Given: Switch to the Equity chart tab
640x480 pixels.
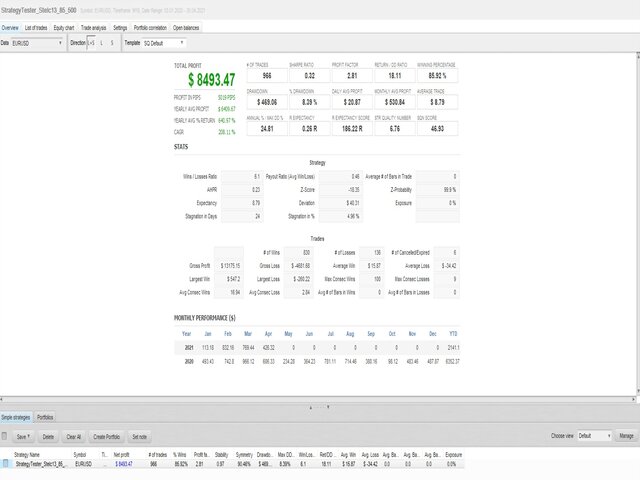Looking at the screenshot, I should (64, 28).
